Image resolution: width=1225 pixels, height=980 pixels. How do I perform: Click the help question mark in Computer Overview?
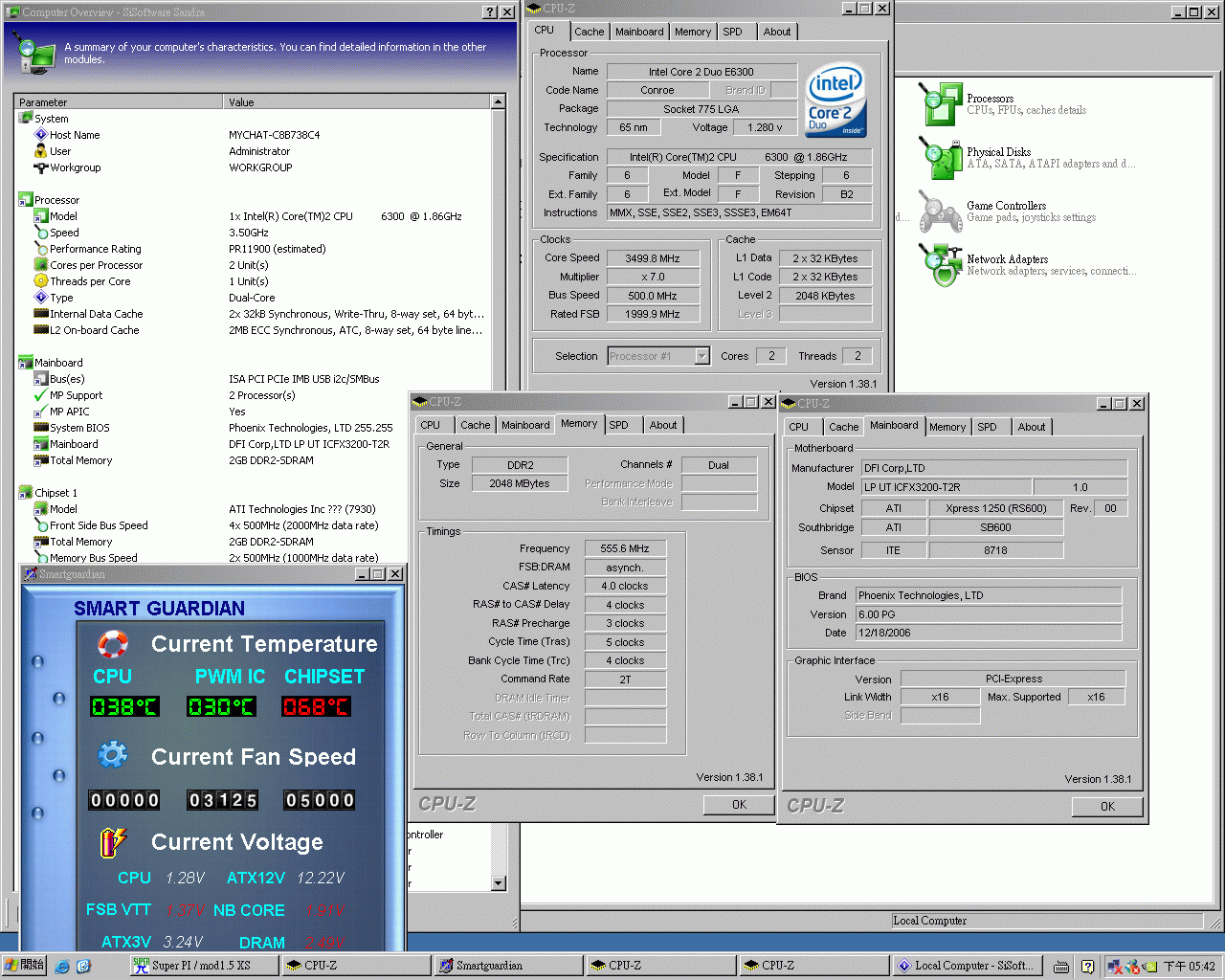pyautogui.click(x=490, y=12)
